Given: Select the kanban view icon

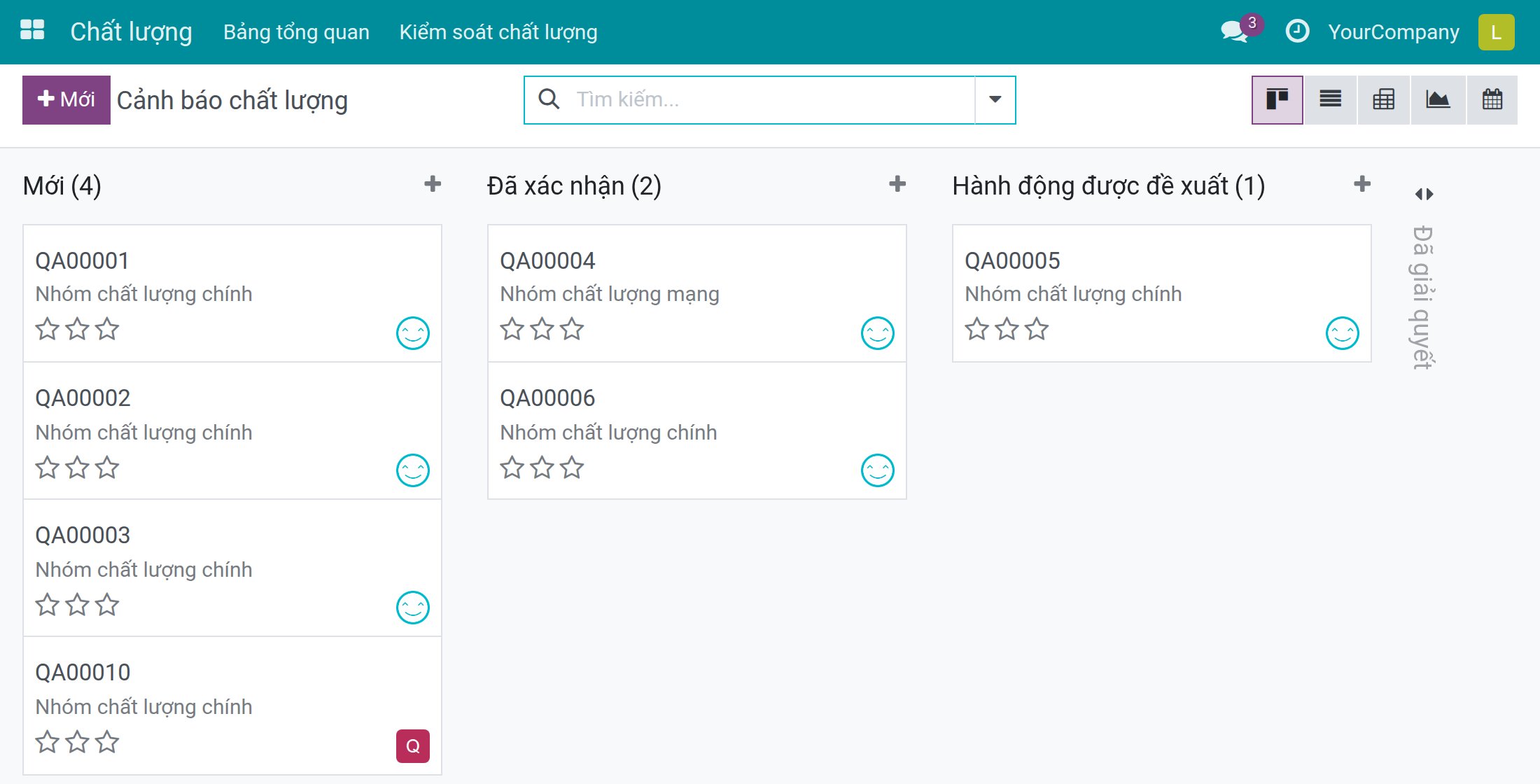Looking at the screenshot, I should coord(1277,100).
